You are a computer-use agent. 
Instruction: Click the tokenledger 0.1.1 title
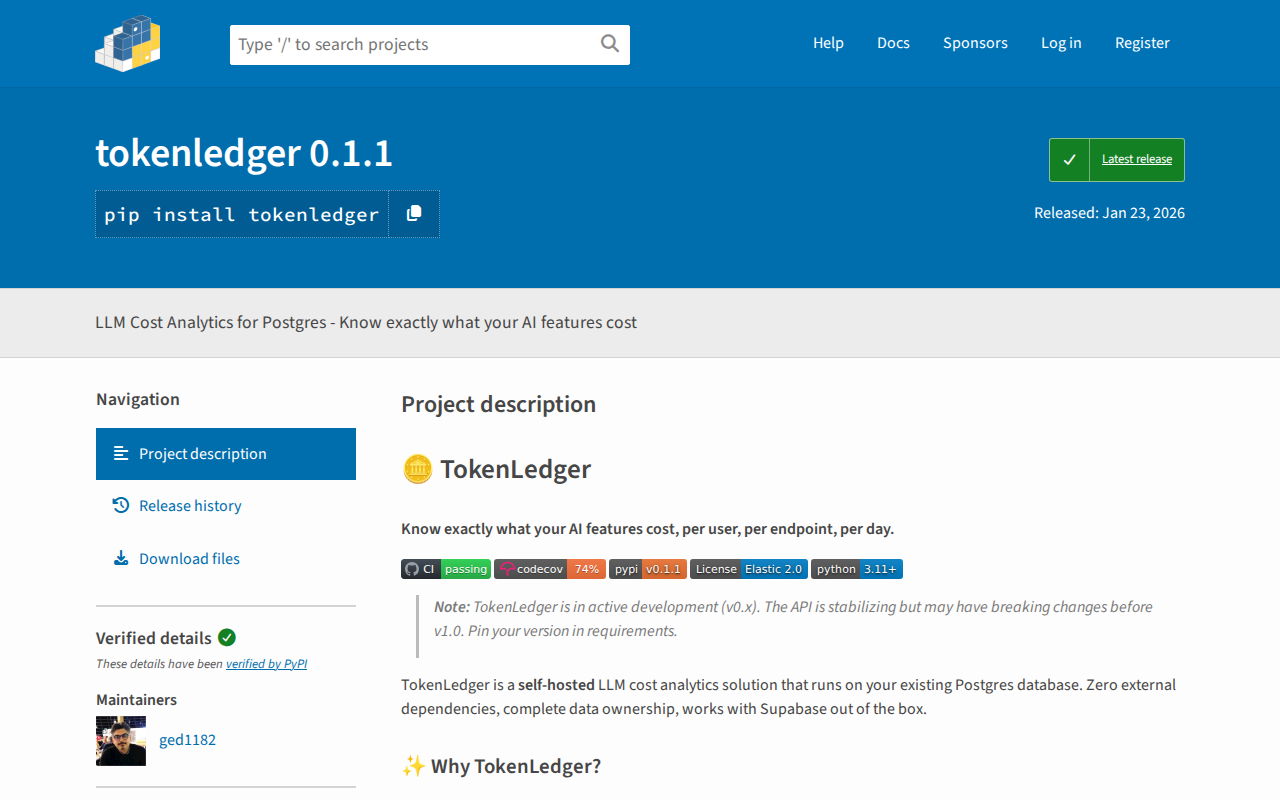click(x=244, y=153)
